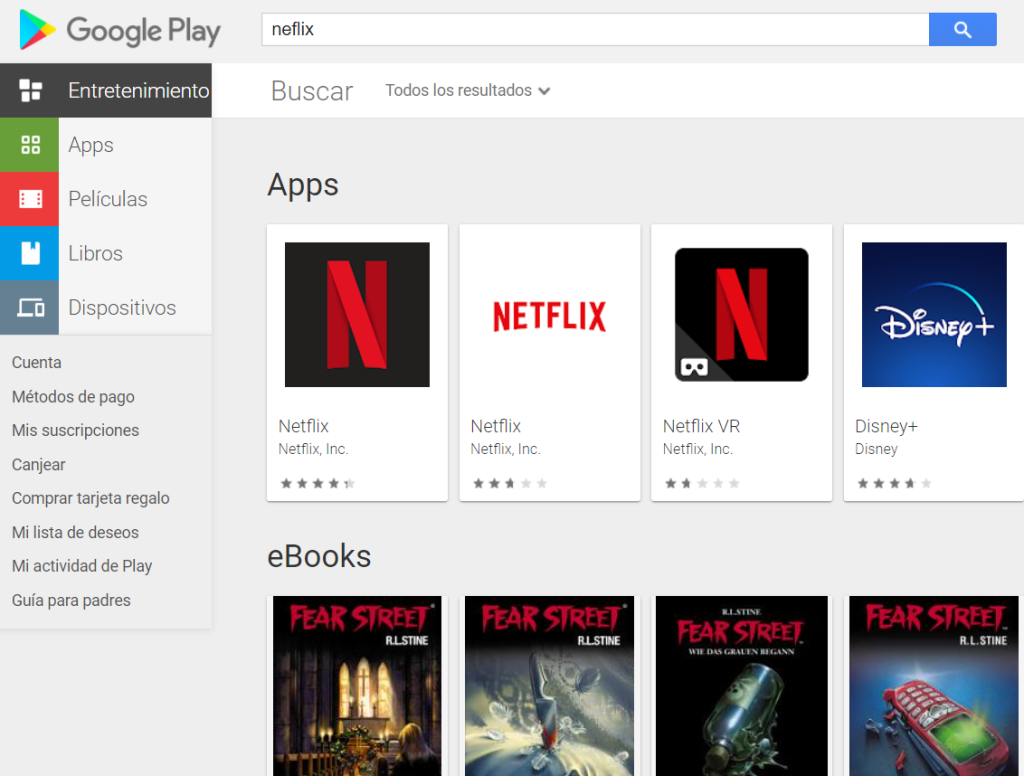Viewport: 1024px width, 776px height.
Task: Select the Entretenimiento sidebar icon
Action: click(30, 90)
